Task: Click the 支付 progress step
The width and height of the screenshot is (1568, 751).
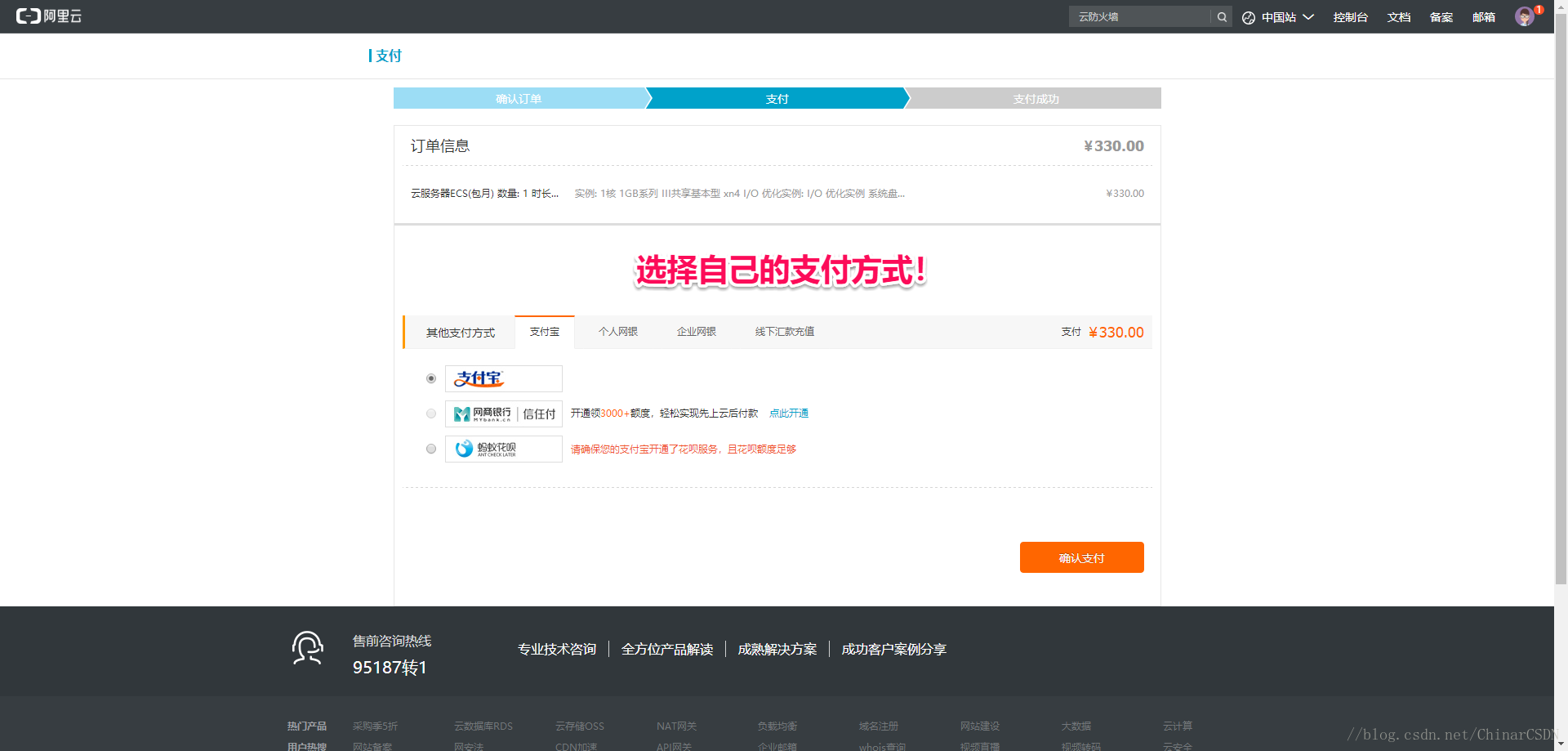Action: click(777, 98)
